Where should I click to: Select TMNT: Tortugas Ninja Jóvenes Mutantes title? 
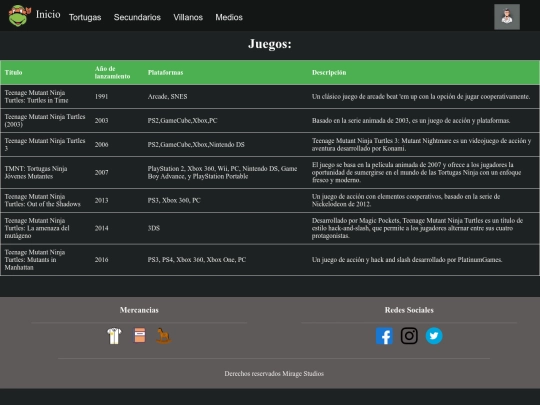(x=46, y=172)
